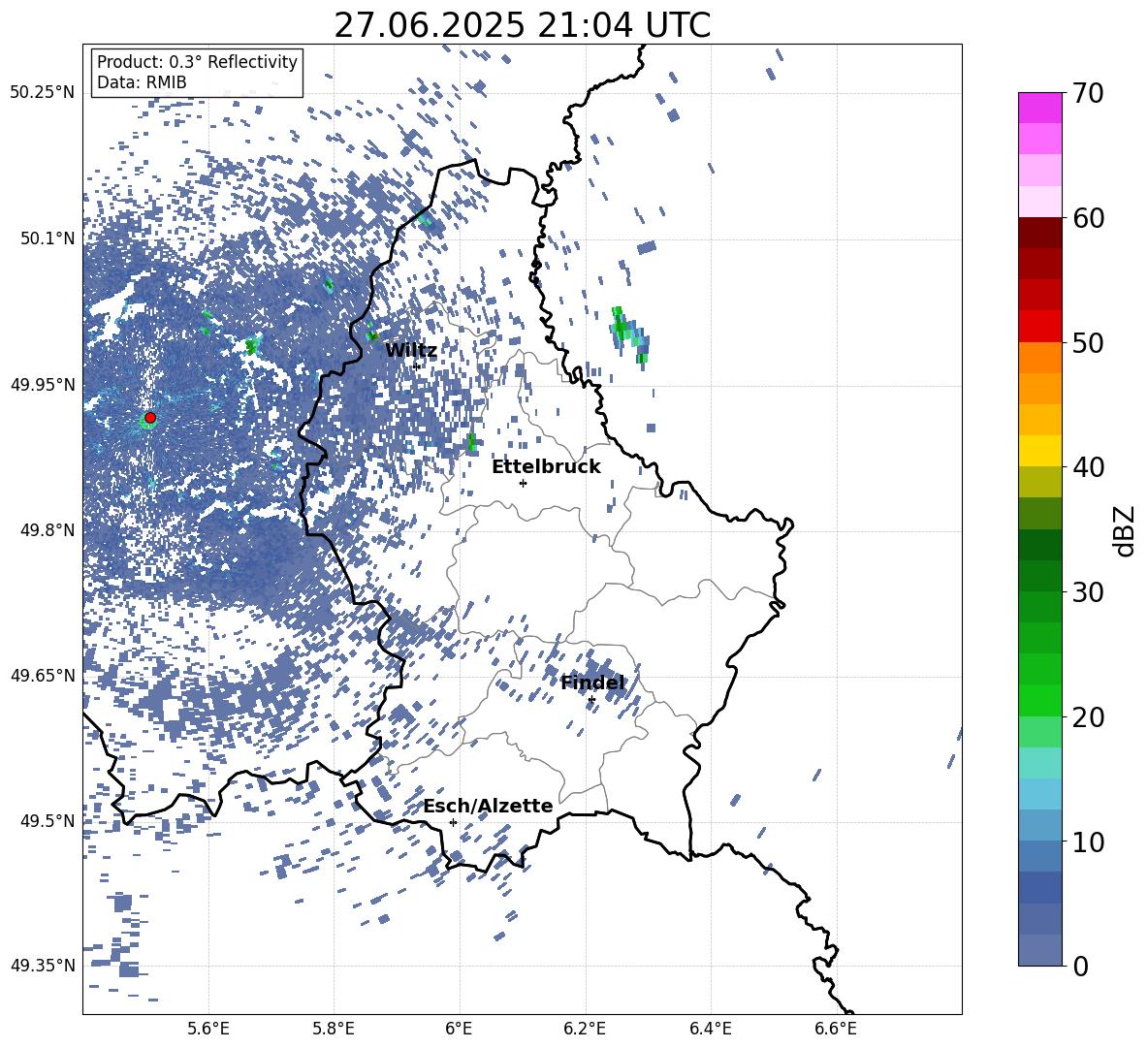Click the 6.2°E longitude label
This screenshot has height=1048, width=1148.
(585, 1029)
